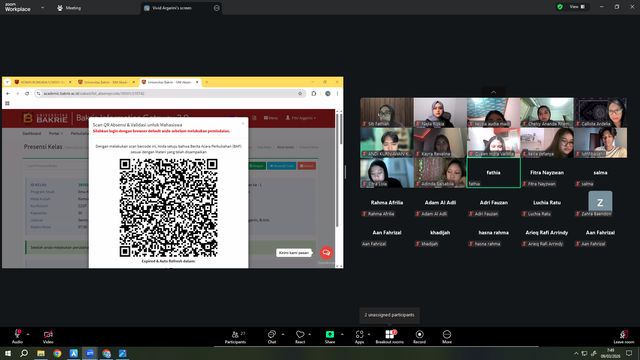Expand the caret next to React

310,334
